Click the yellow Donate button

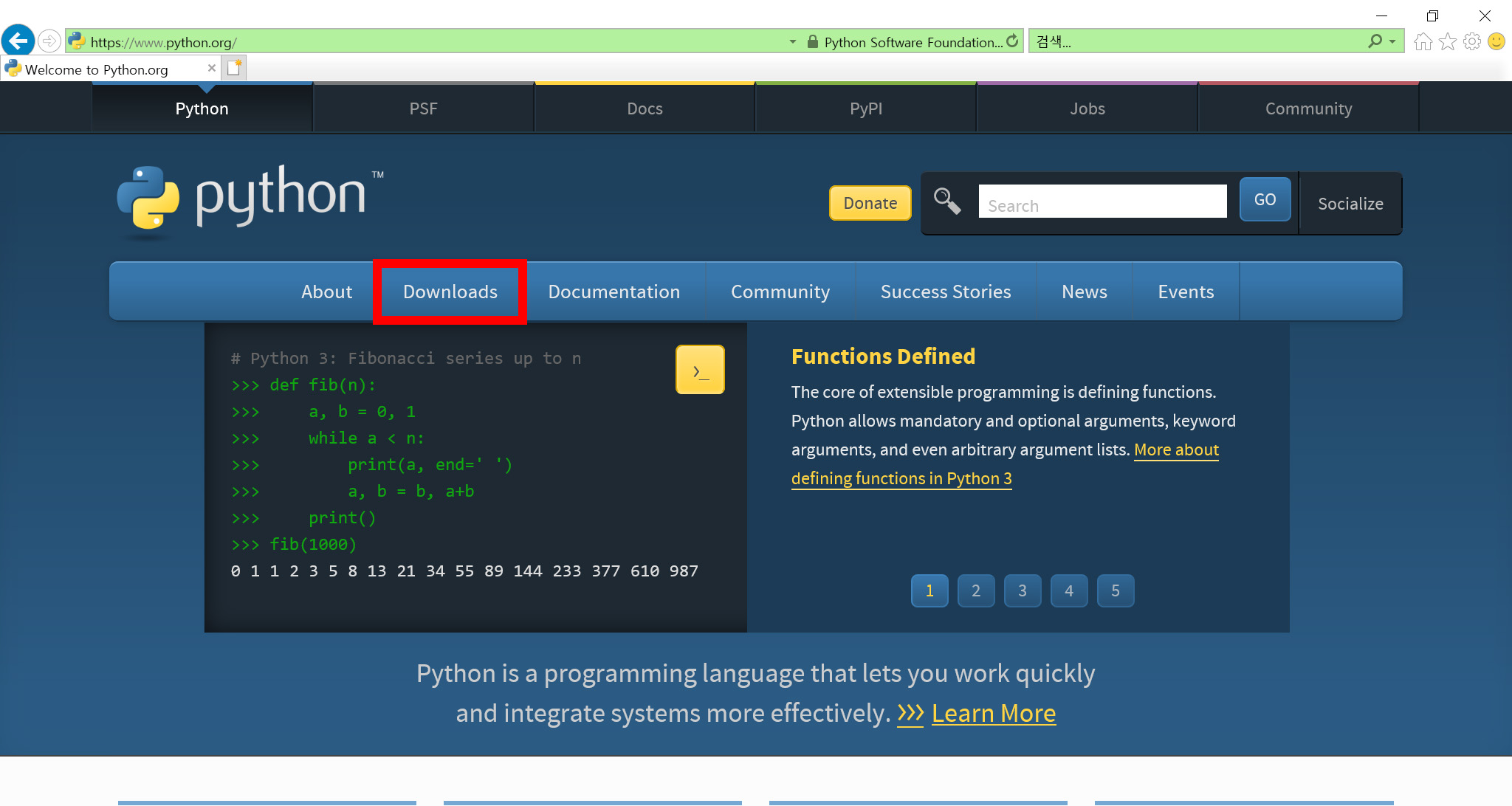pyautogui.click(x=870, y=203)
